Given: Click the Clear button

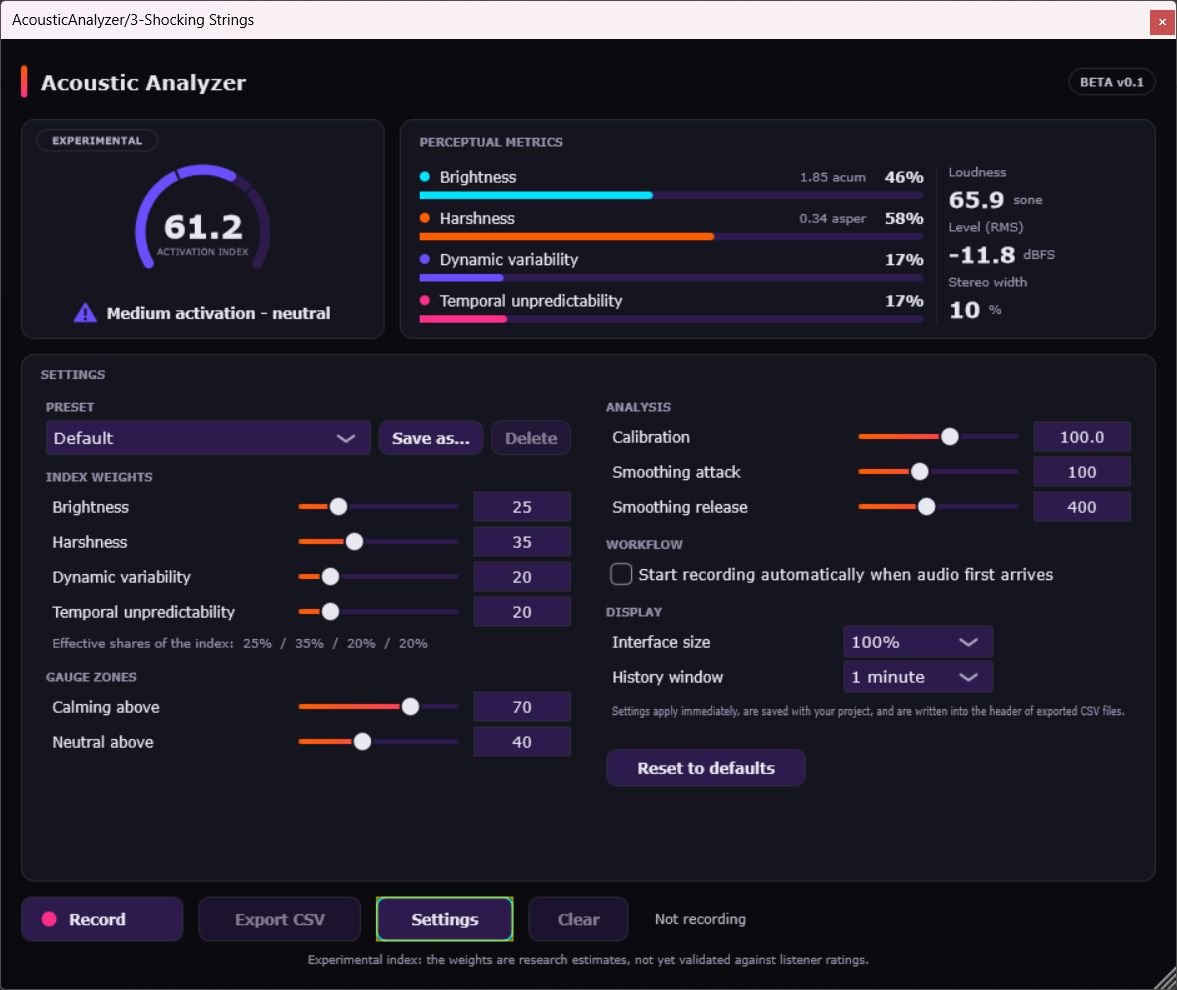Looking at the screenshot, I should tap(578, 919).
